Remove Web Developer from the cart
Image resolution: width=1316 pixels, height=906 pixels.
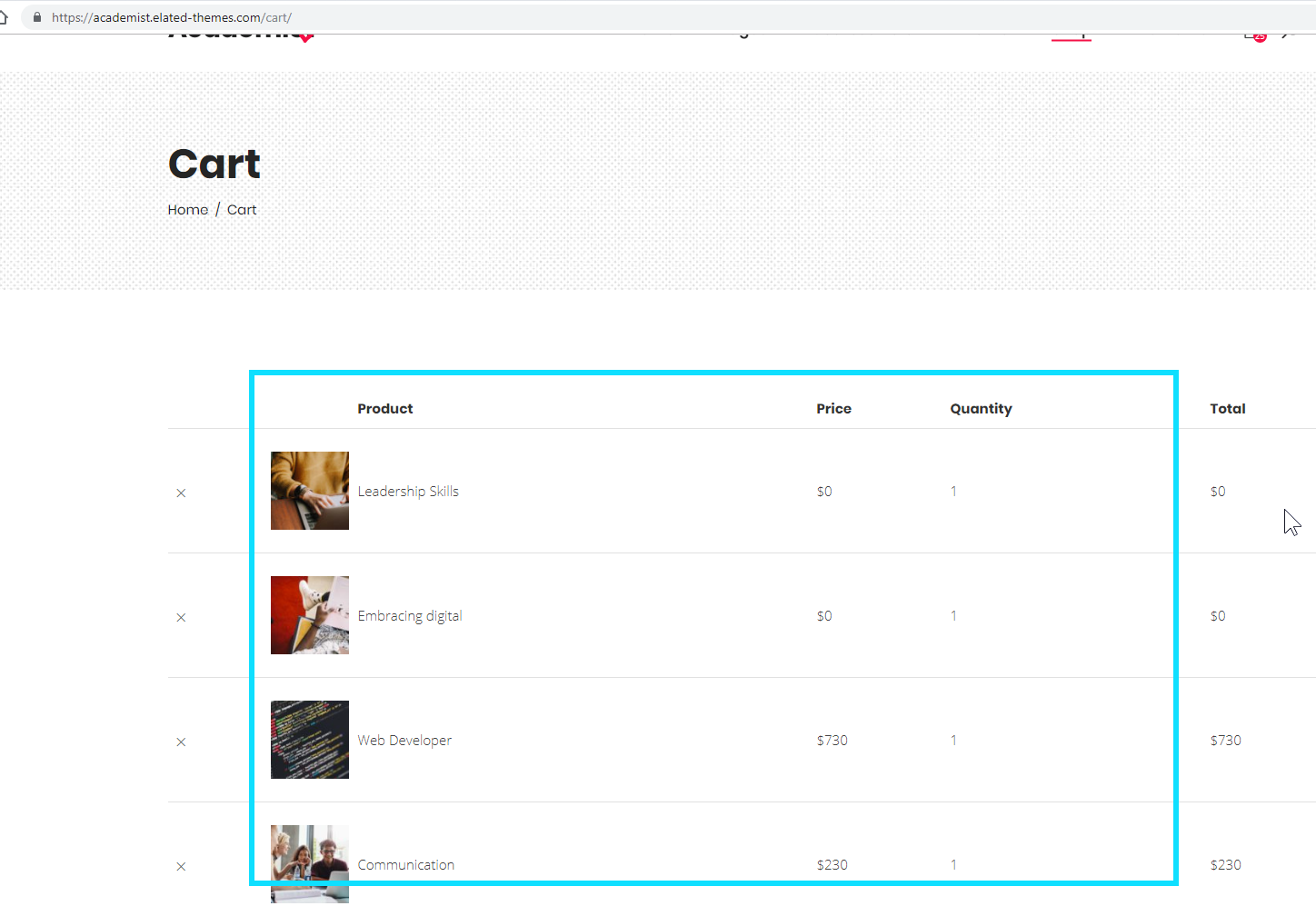(181, 742)
